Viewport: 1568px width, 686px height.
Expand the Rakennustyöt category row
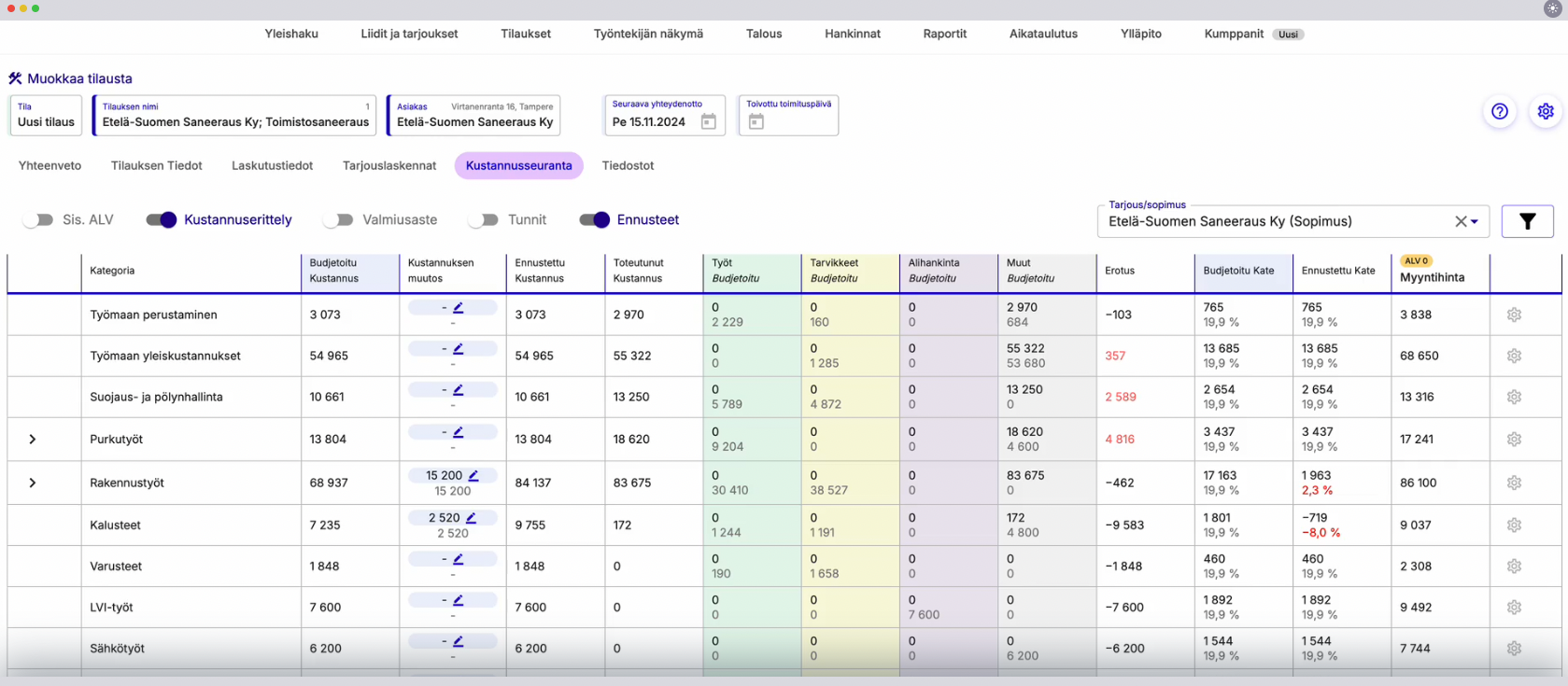[33, 483]
